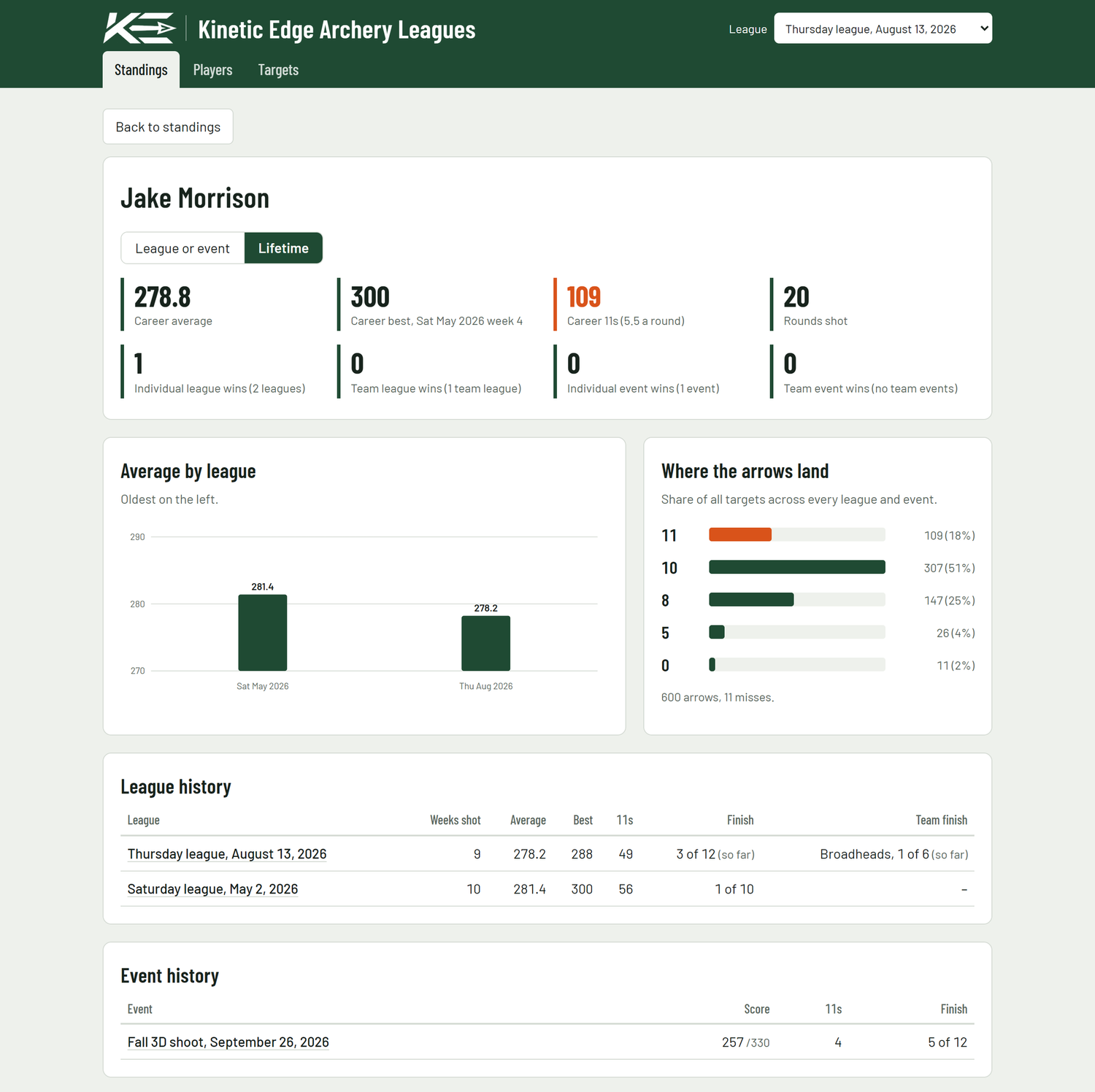The image size is (1095, 1092).
Task: Click the Individual event wins label
Action: pyautogui.click(x=643, y=388)
